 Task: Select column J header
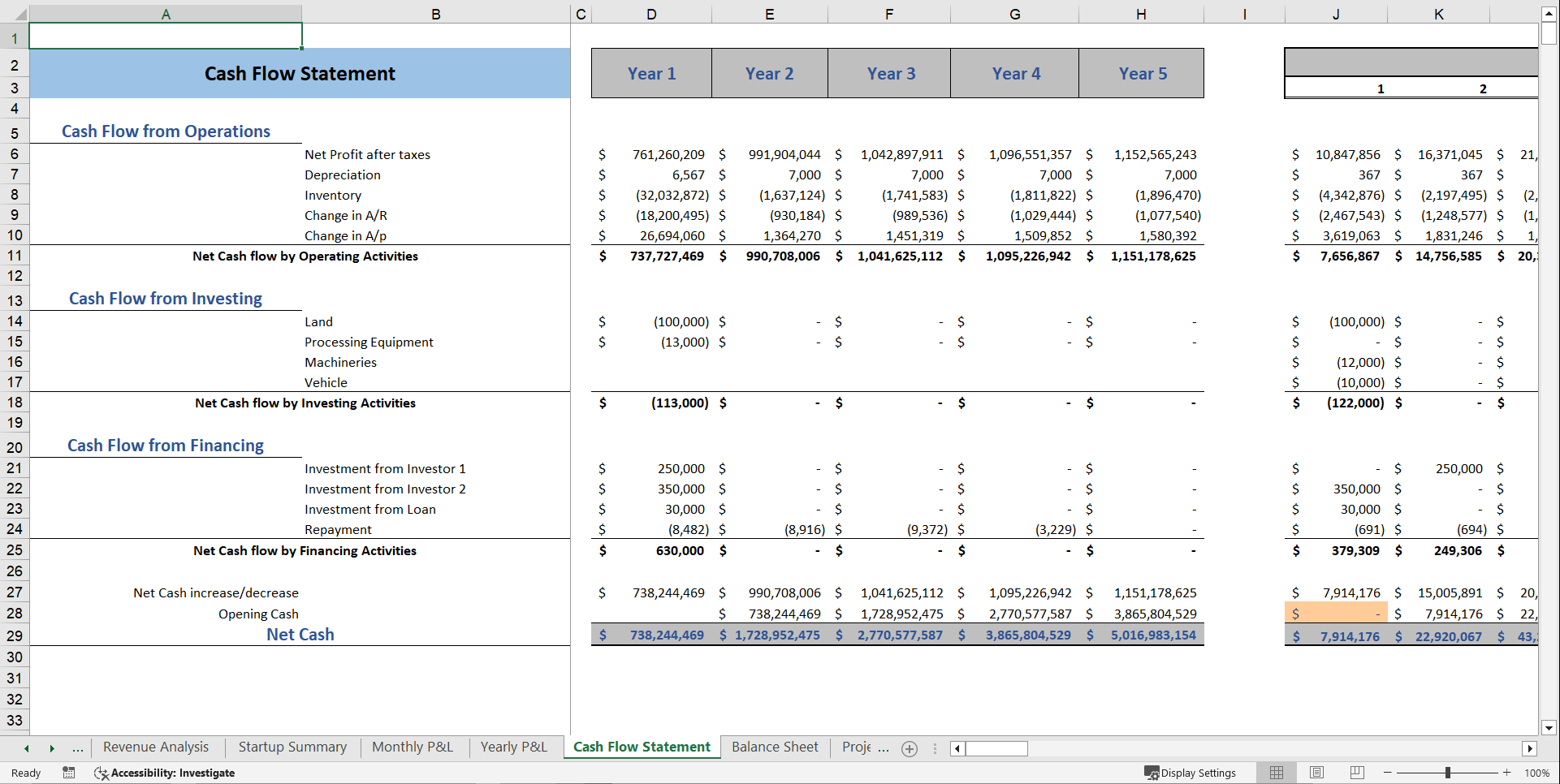[x=1336, y=14]
